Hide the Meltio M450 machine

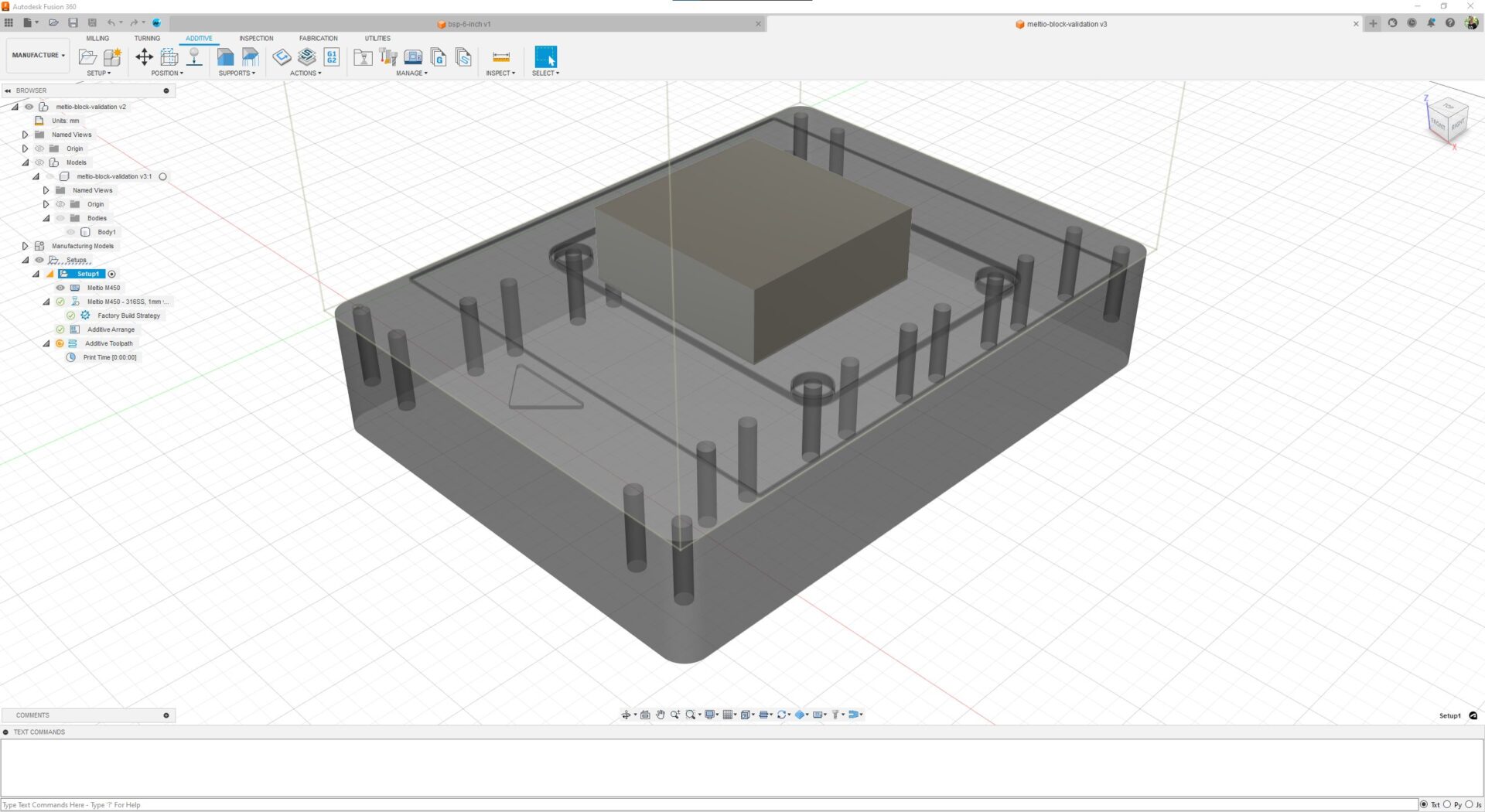tap(60, 287)
